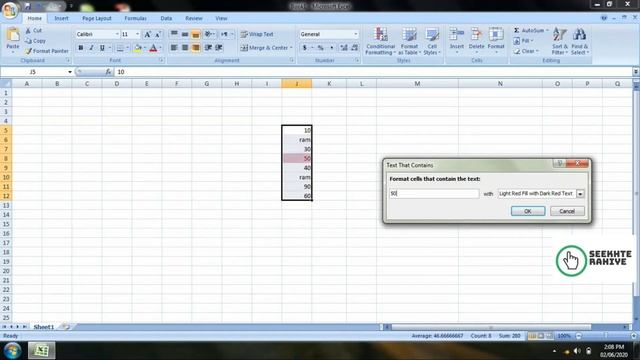This screenshot has height=360, width=640.
Task: Apply Accounting Number Format dollar icon
Action: click(x=304, y=48)
